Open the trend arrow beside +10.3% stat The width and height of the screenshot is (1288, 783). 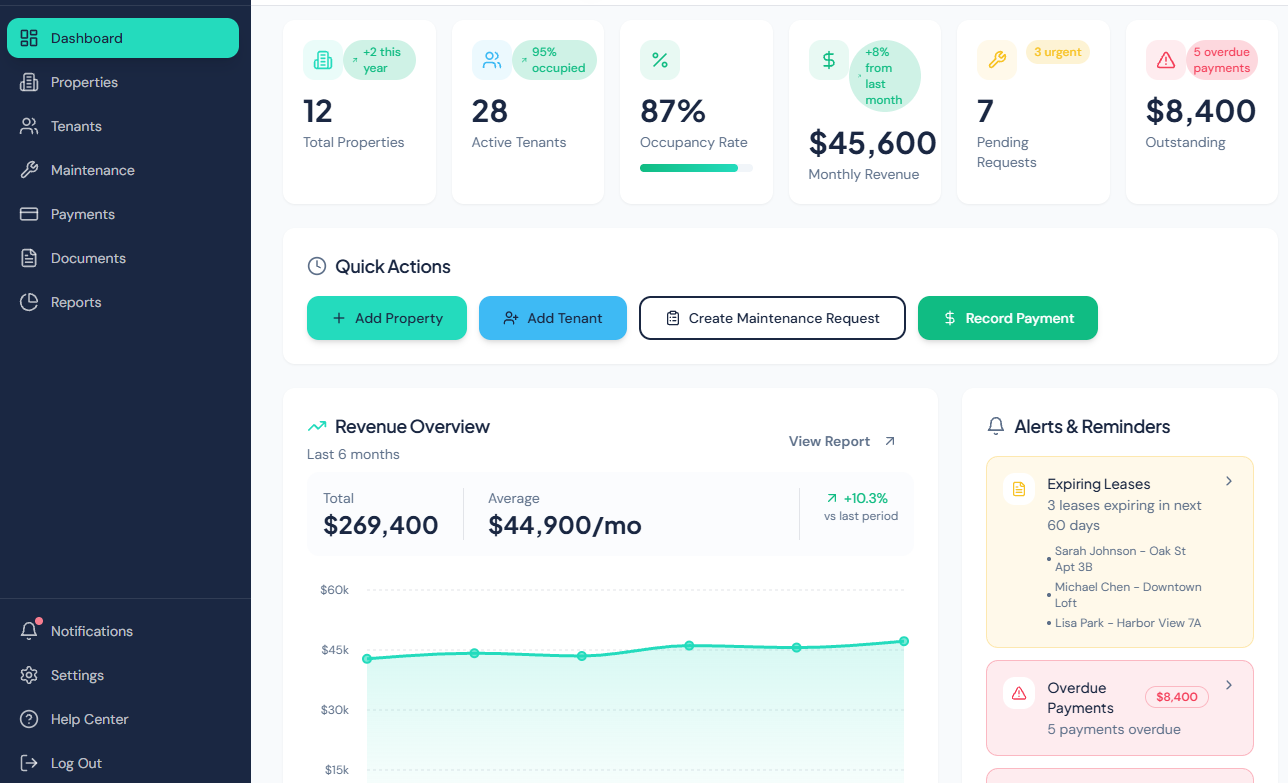(832, 497)
